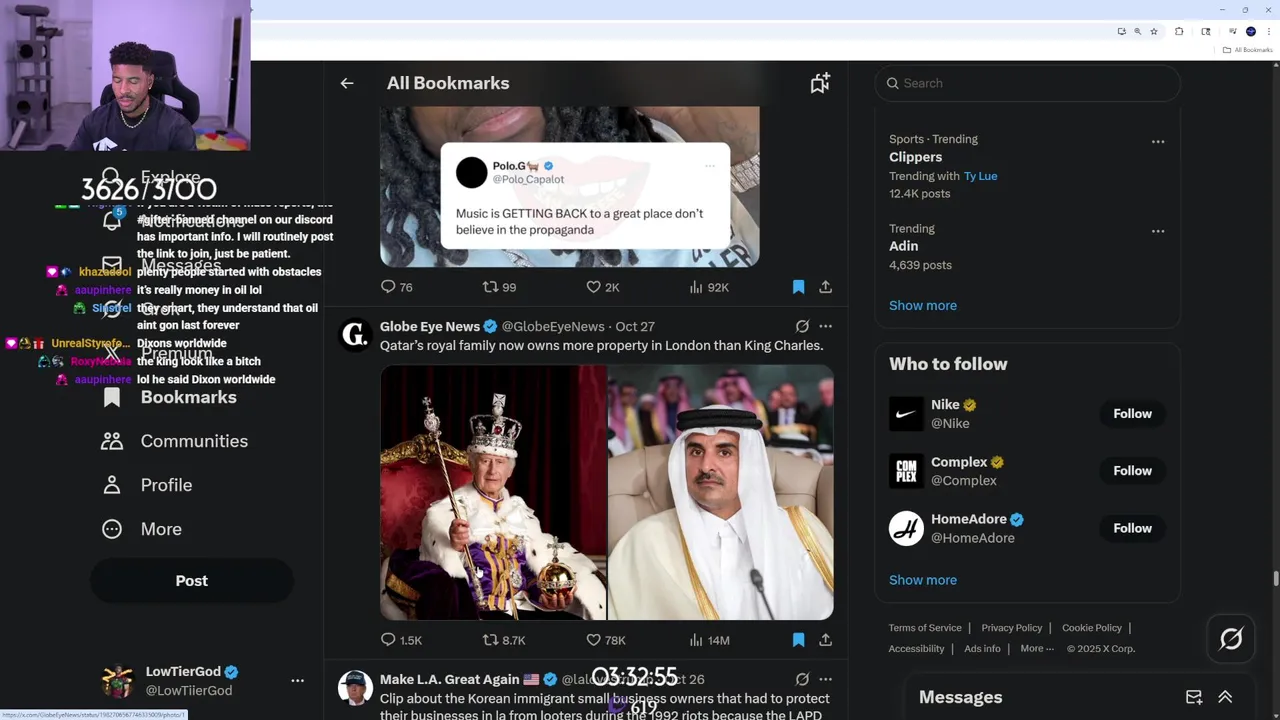Open Grok explain icon on Make L.A. Great Again post
Screen dimensions: 1280x720
[x=802, y=679]
